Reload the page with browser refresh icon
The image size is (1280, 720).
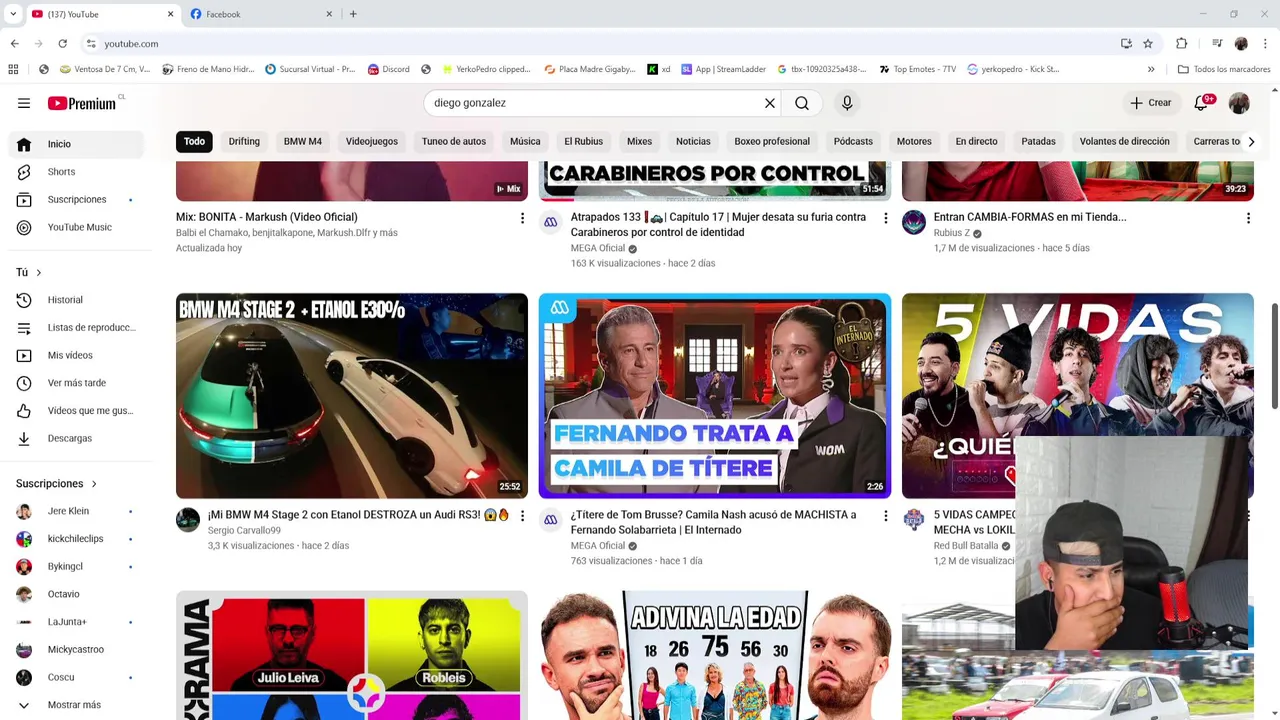(x=62, y=44)
